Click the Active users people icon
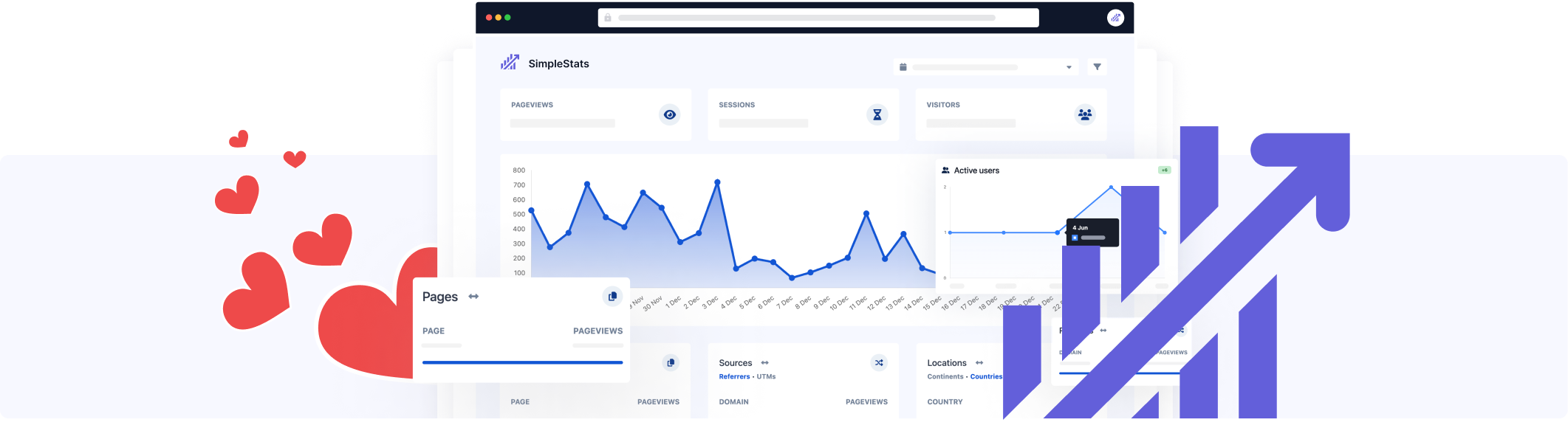The image size is (1568, 428). (945, 170)
